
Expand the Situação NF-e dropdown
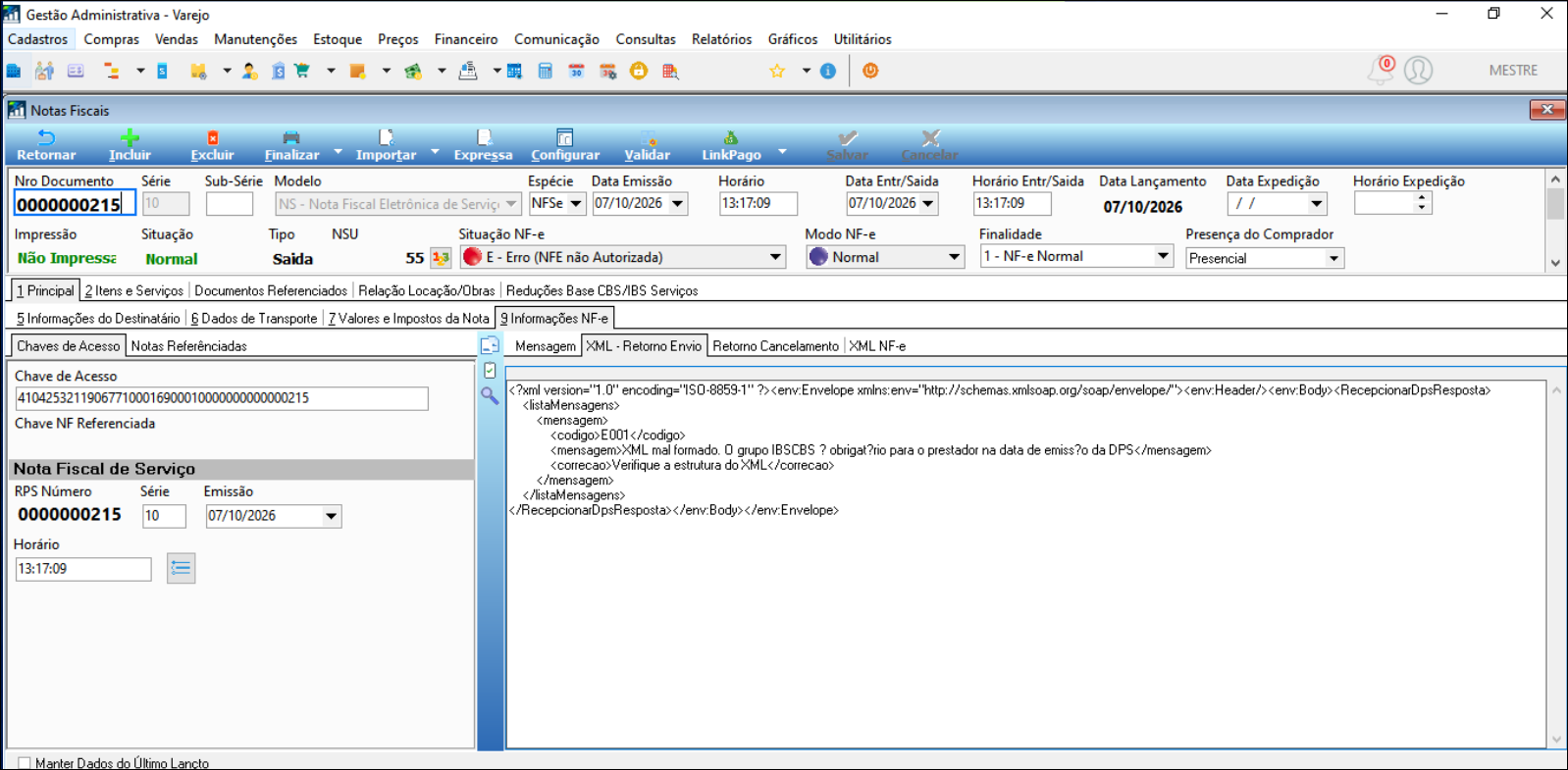tap(775, 257)
